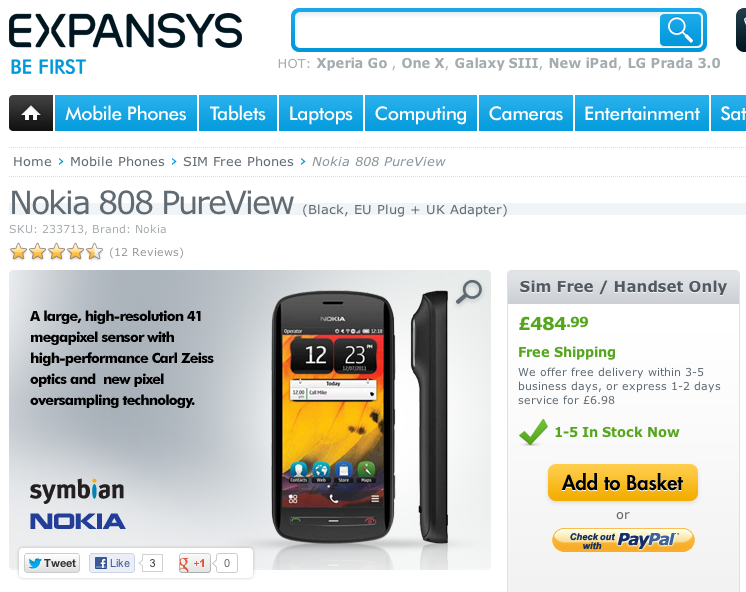
Task: Click the search magnifier button
Action: click(680, 30)
